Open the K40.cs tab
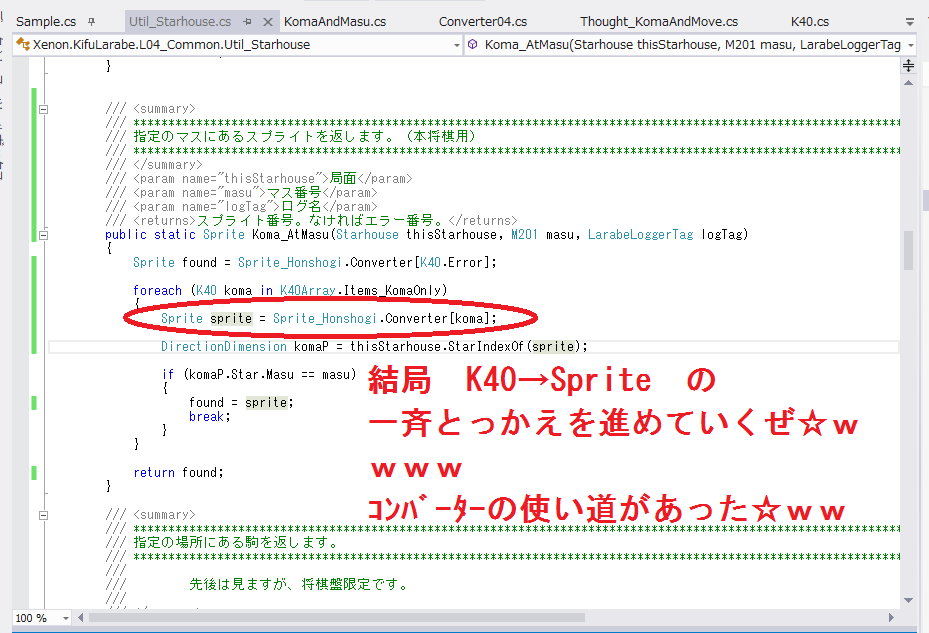Image resolution: width=929 pixels, height=633 pixels. click(809, 22)
